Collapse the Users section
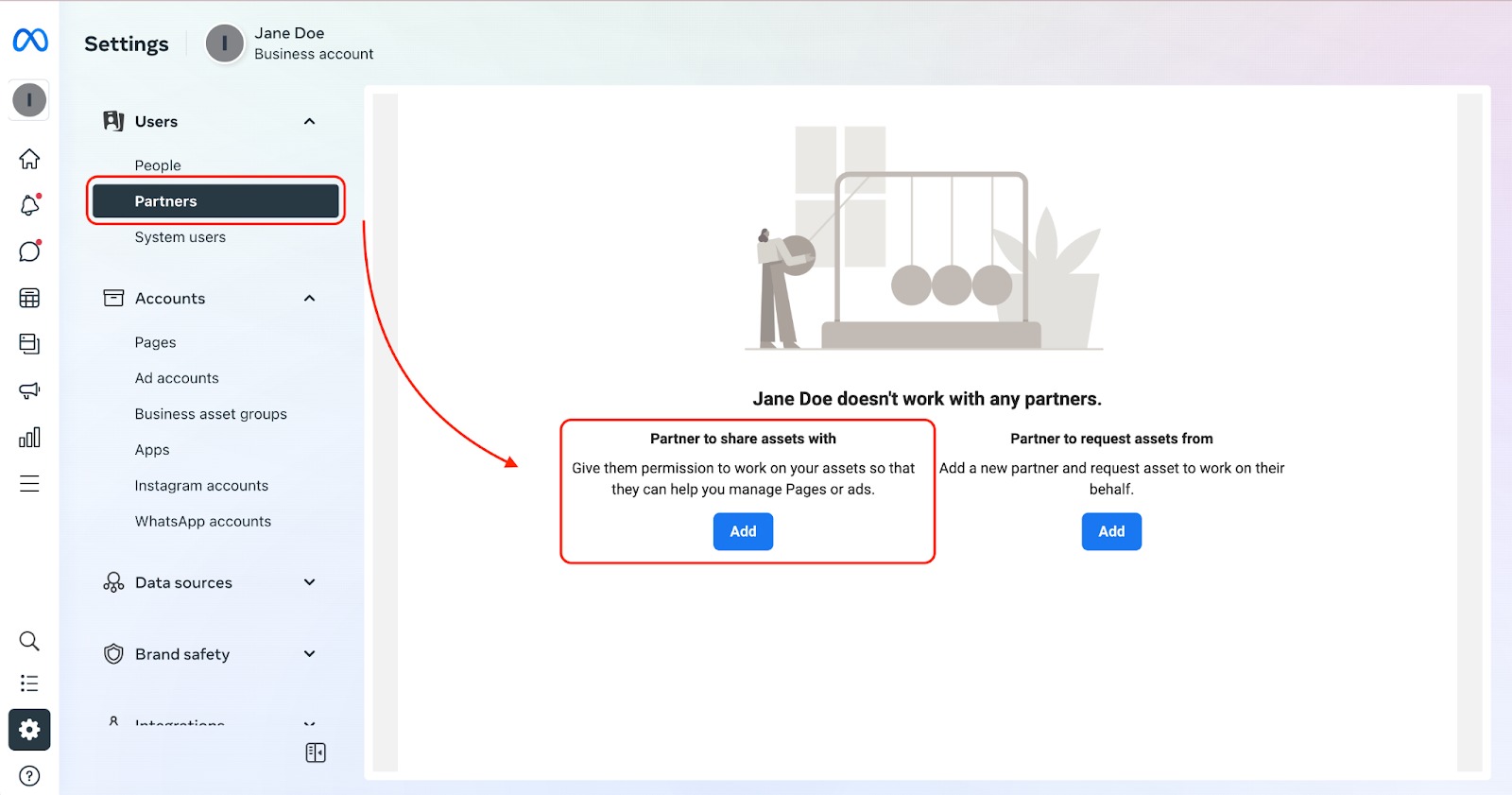The width and height of the screenshot is (1512, 795). click(x=309, y=122)
